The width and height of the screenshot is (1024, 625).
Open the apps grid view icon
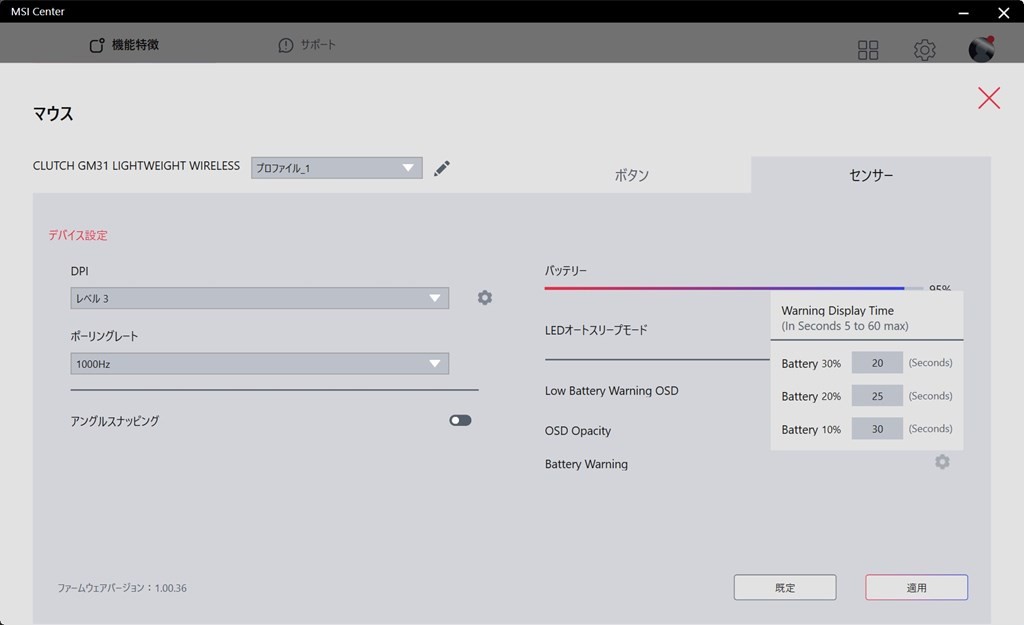point(868,50)
